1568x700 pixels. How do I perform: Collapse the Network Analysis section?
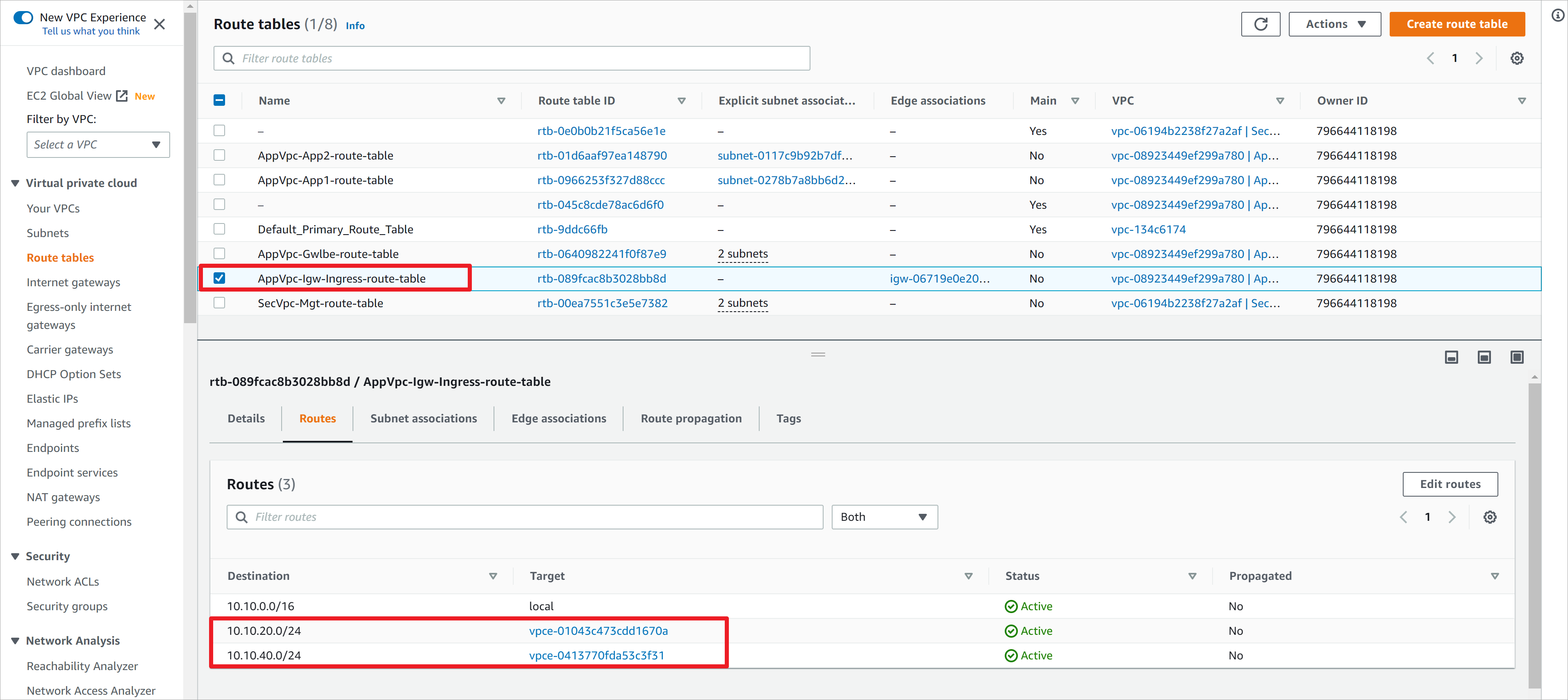tap(15, 641)
